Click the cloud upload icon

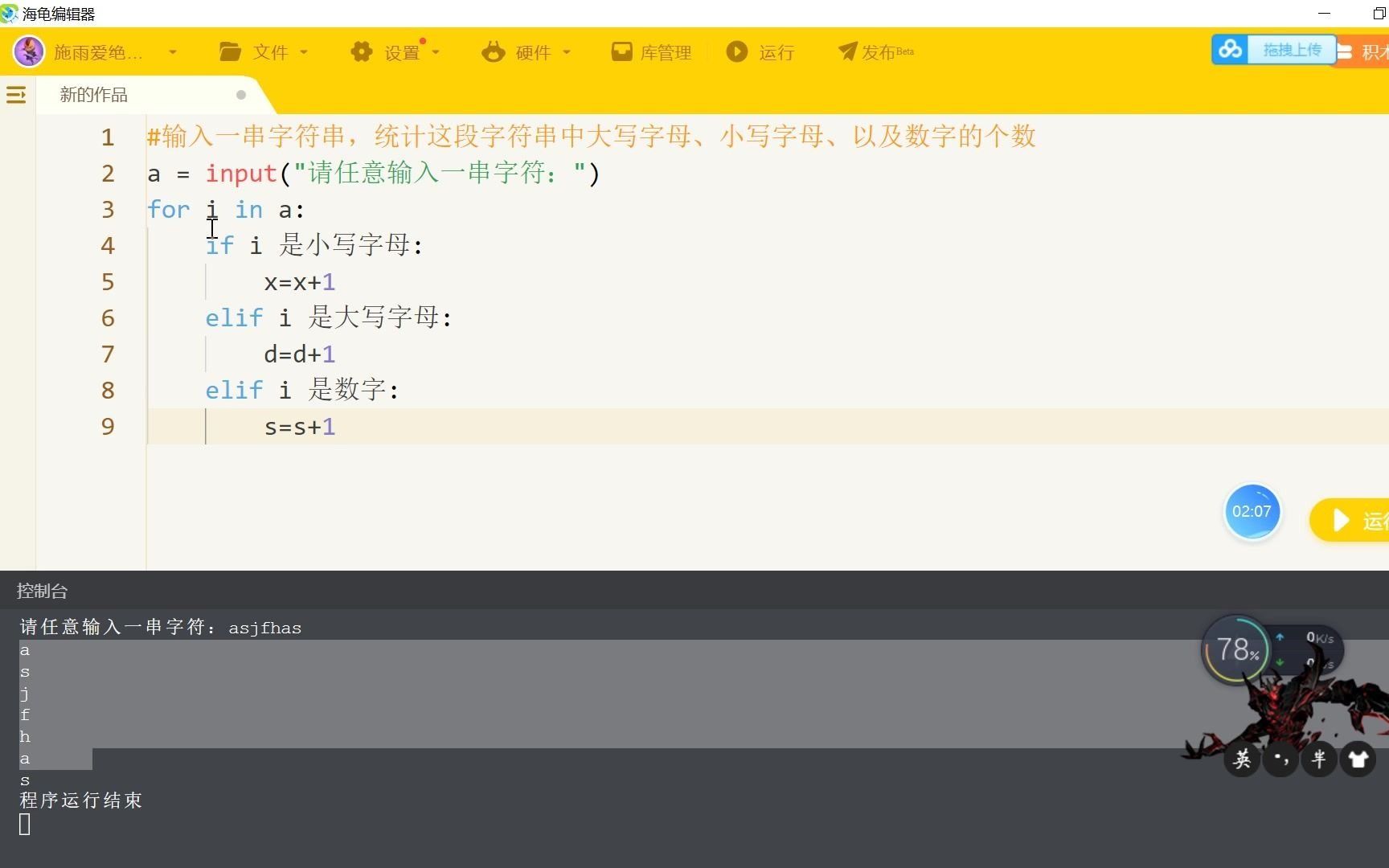click(1230, 50)
